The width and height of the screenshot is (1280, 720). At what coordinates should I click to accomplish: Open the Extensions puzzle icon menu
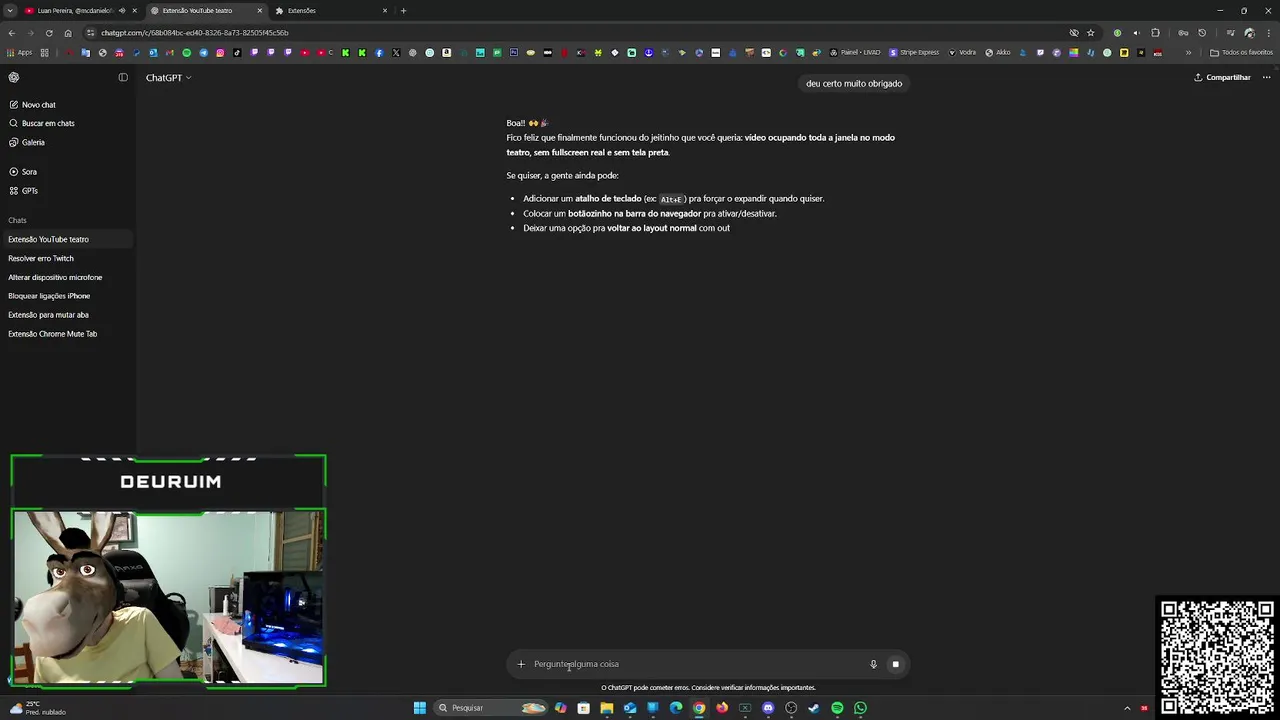click(1155, 32)
